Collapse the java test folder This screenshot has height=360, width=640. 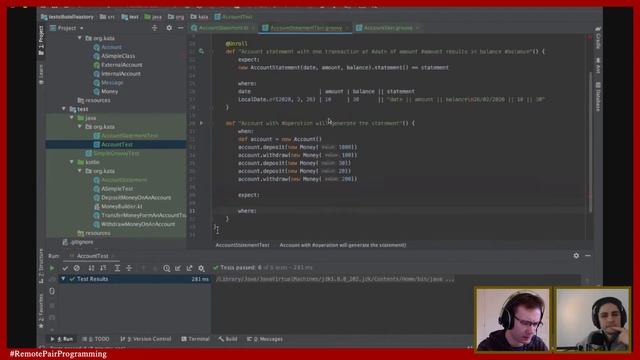72,118
